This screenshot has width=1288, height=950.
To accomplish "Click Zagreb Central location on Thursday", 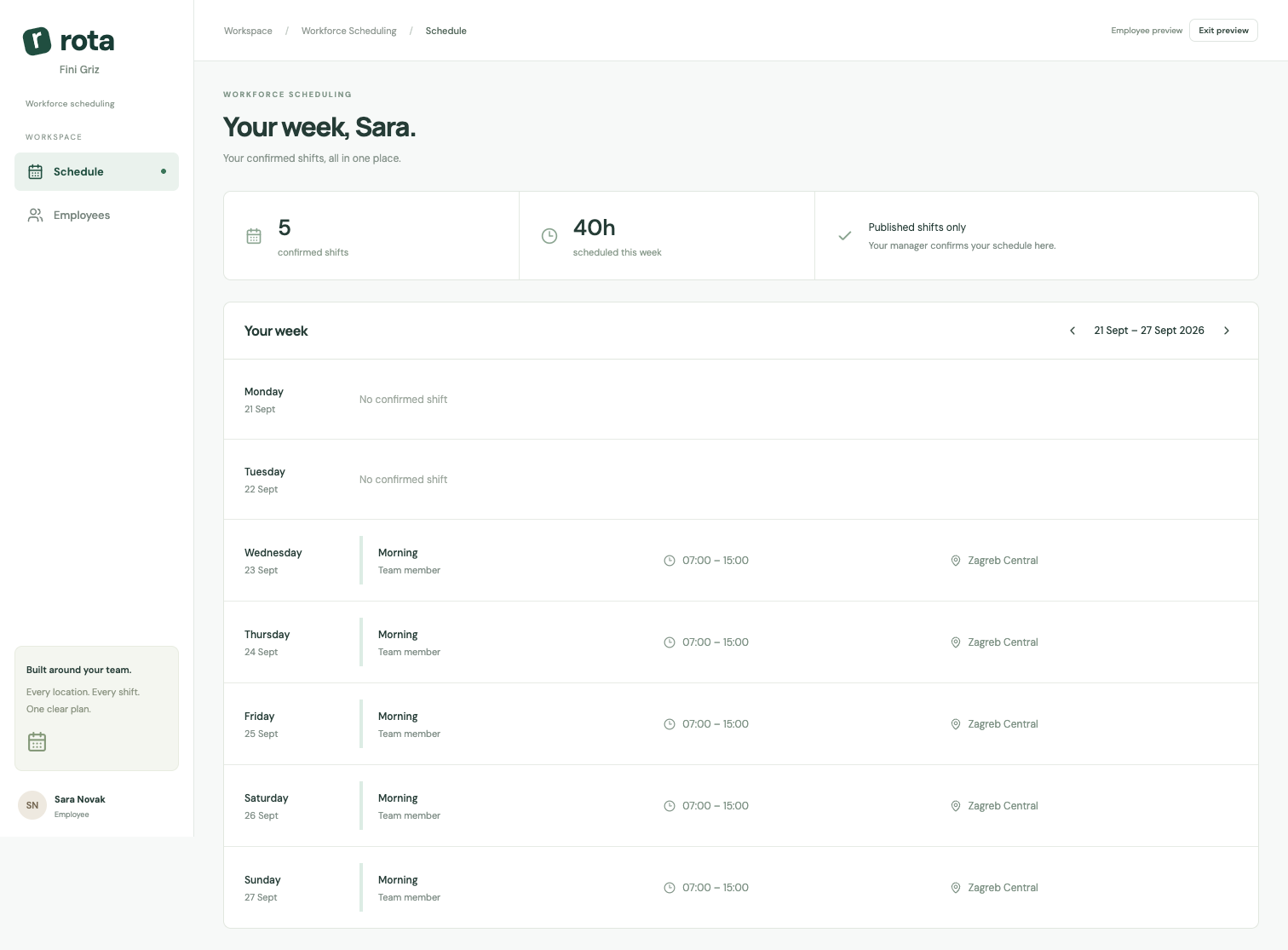I will point(1003,642).
